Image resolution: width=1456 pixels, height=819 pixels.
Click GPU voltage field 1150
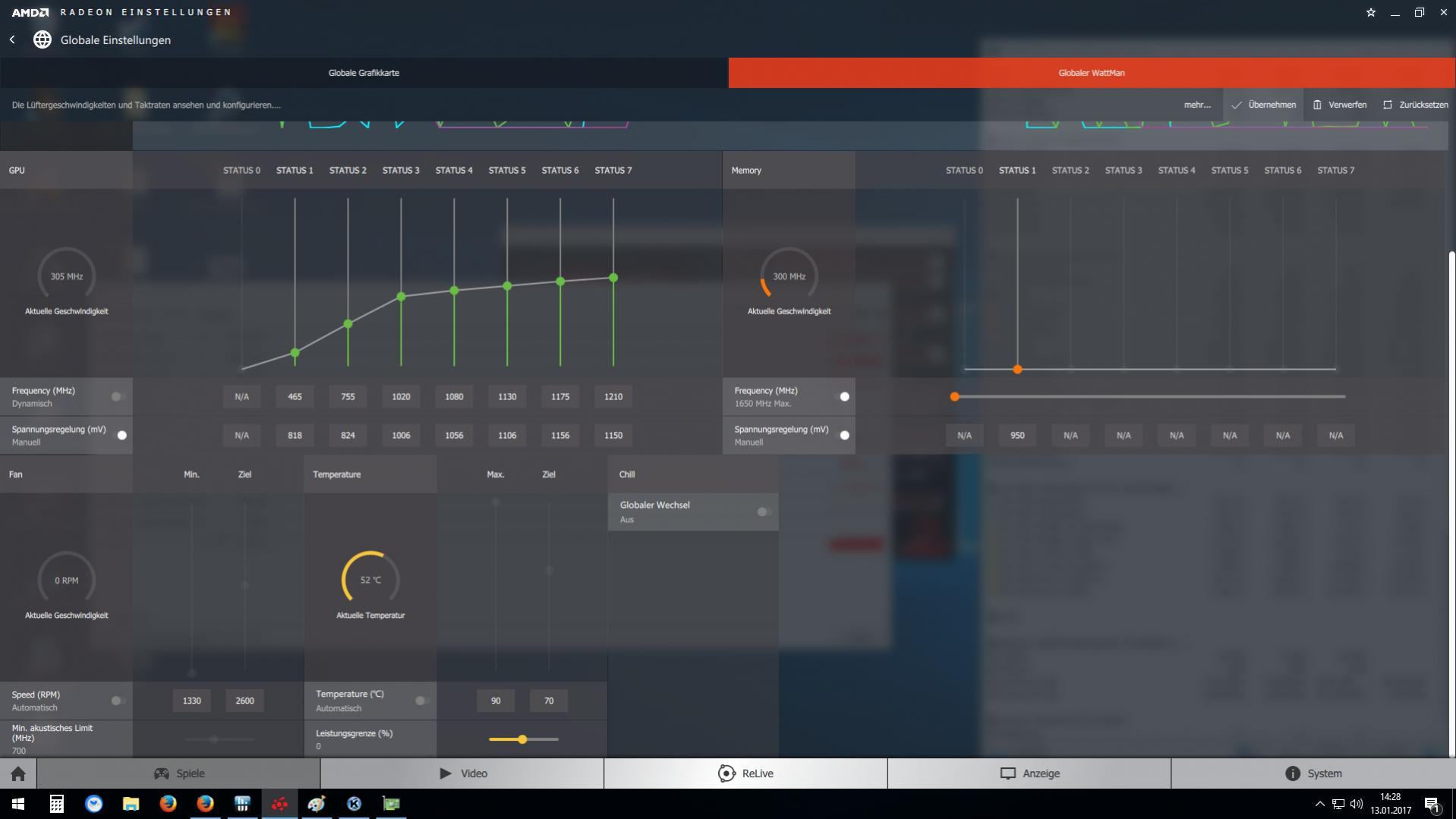613,435
